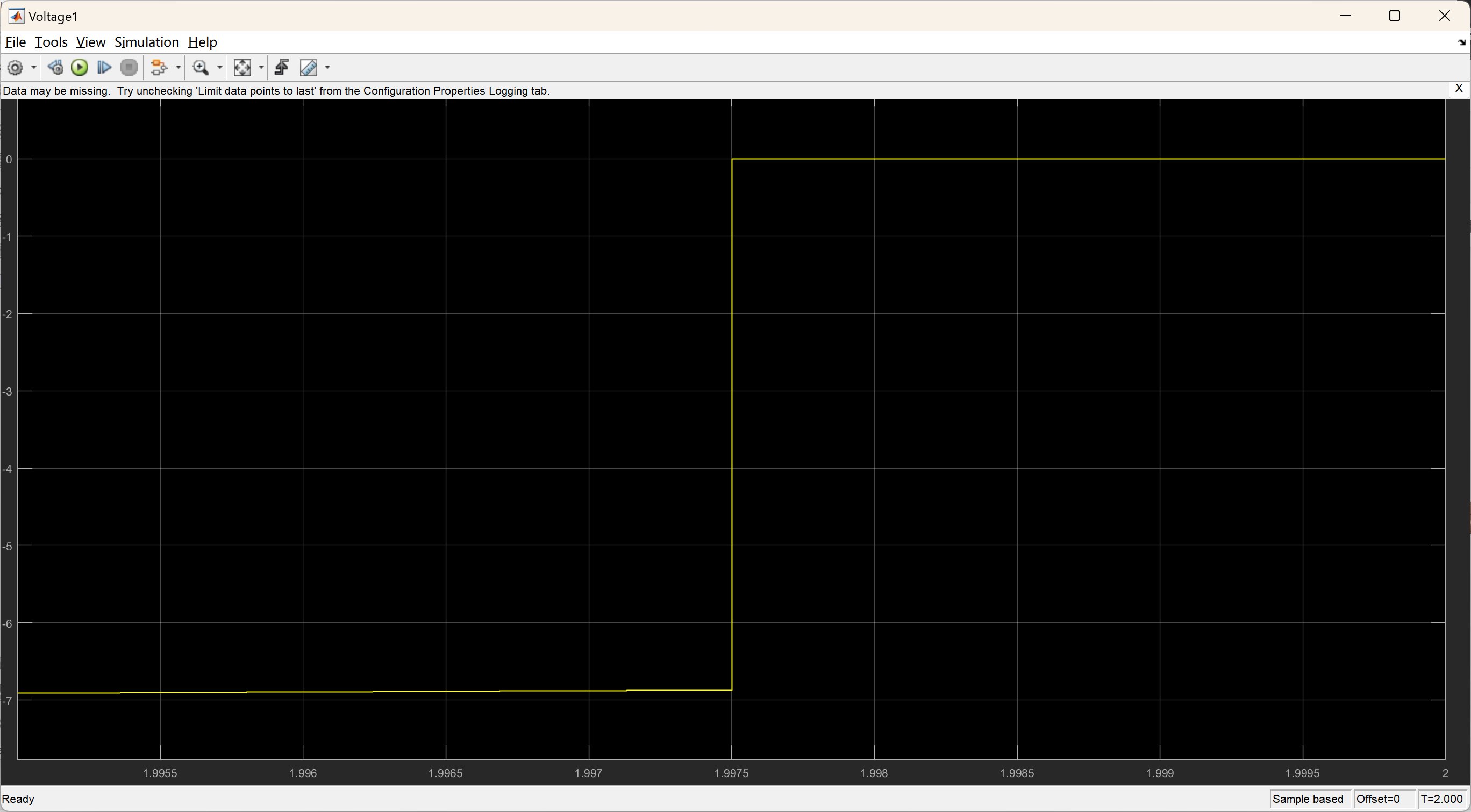Toggle the Cursor Measurements ruler icon
Viewport: 1471px width, 812px height.
point(309,68)
